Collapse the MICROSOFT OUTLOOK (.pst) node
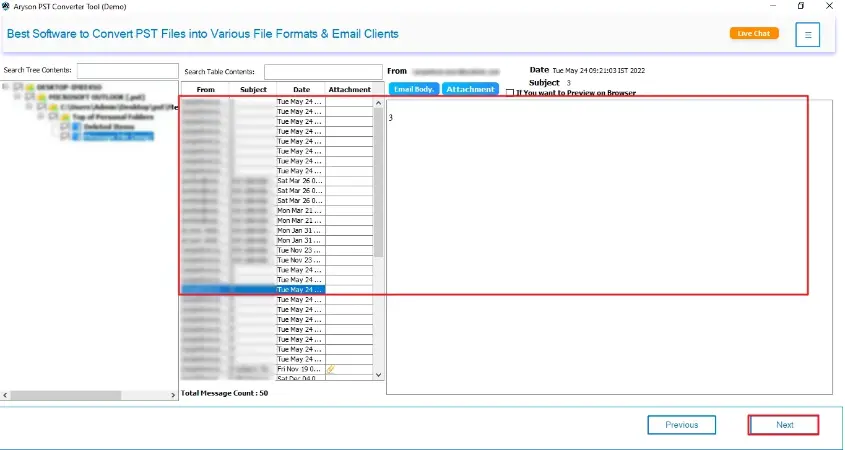845x450 pixels. pos(17,96)
